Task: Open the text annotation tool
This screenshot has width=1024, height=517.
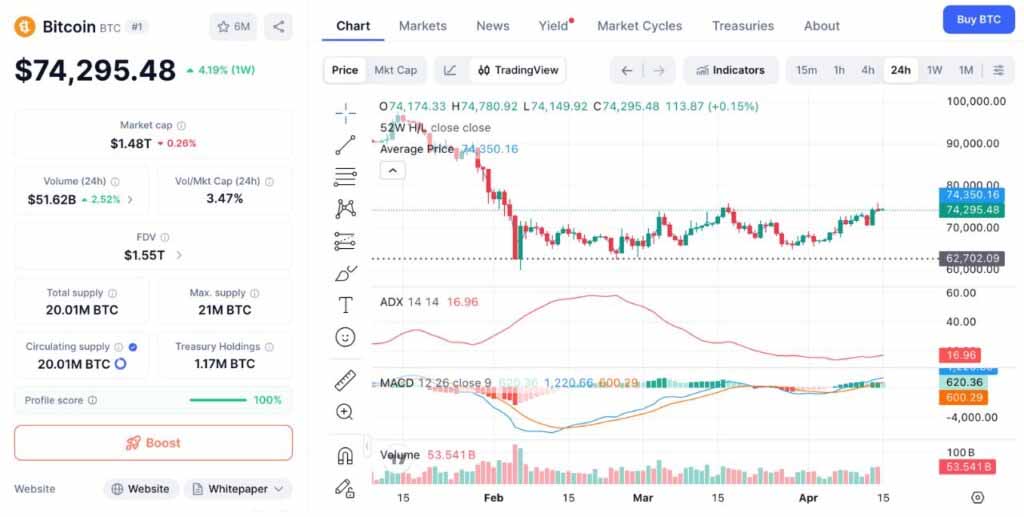Action: [x=346, y=305]
